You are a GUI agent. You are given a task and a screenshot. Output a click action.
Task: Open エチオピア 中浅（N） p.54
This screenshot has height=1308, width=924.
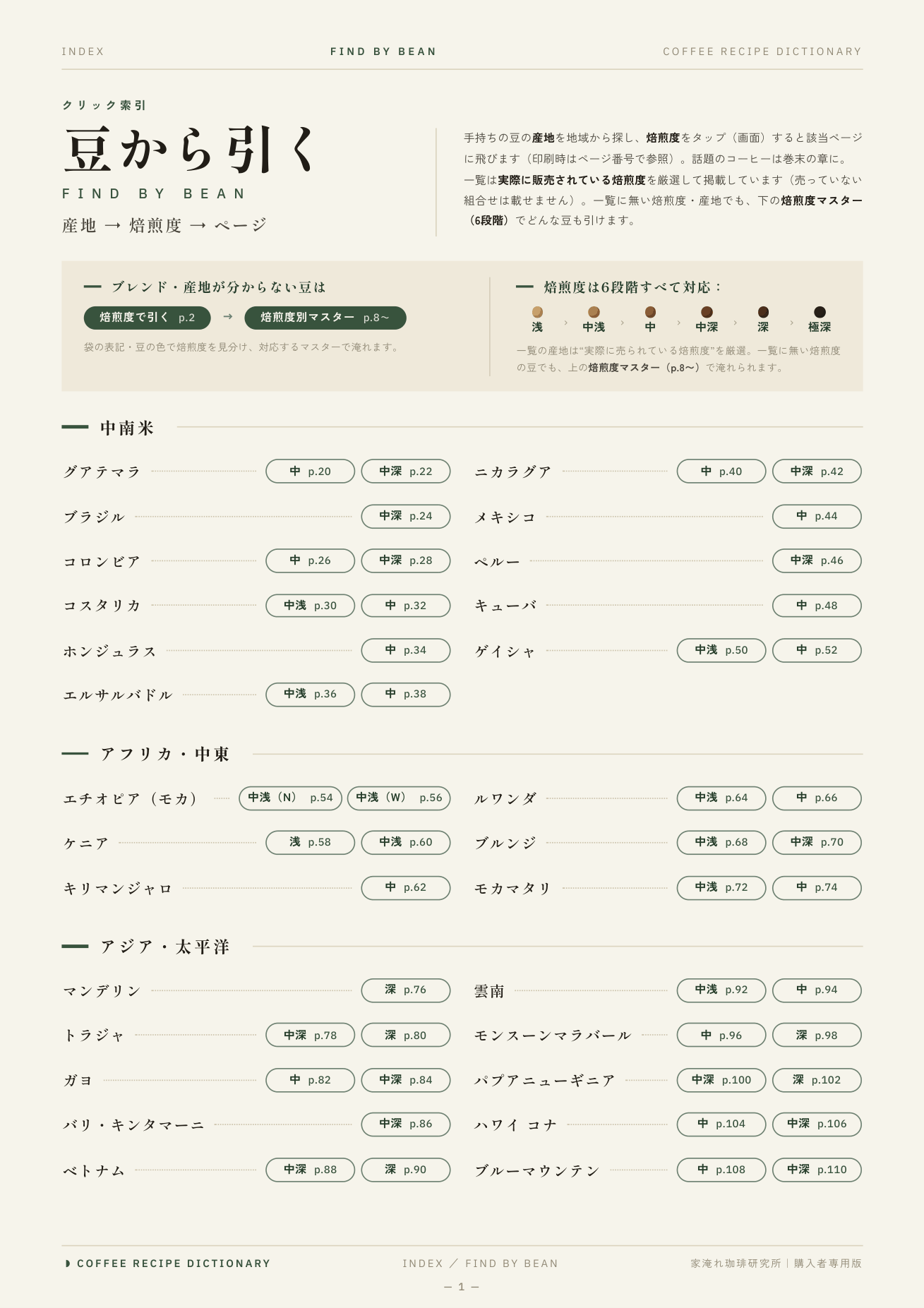[290, 798]
